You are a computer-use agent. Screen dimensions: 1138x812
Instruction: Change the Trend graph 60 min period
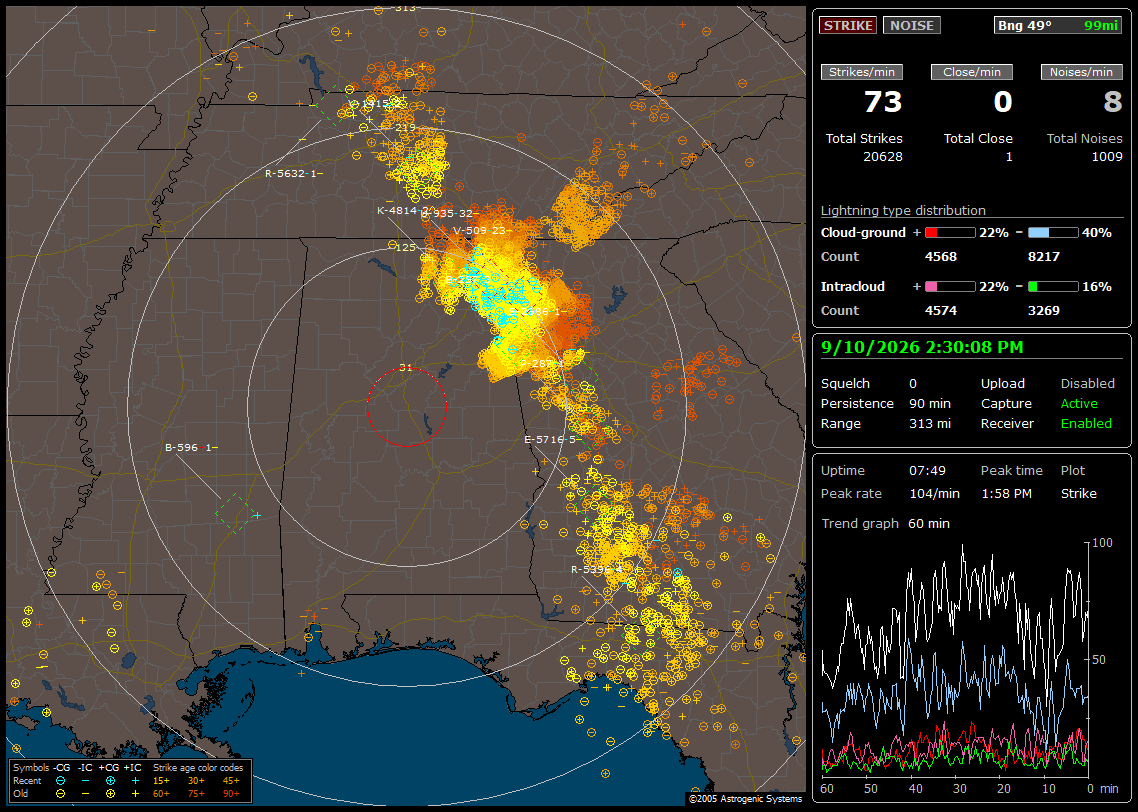pyautogui.click(x=928, y=524)
